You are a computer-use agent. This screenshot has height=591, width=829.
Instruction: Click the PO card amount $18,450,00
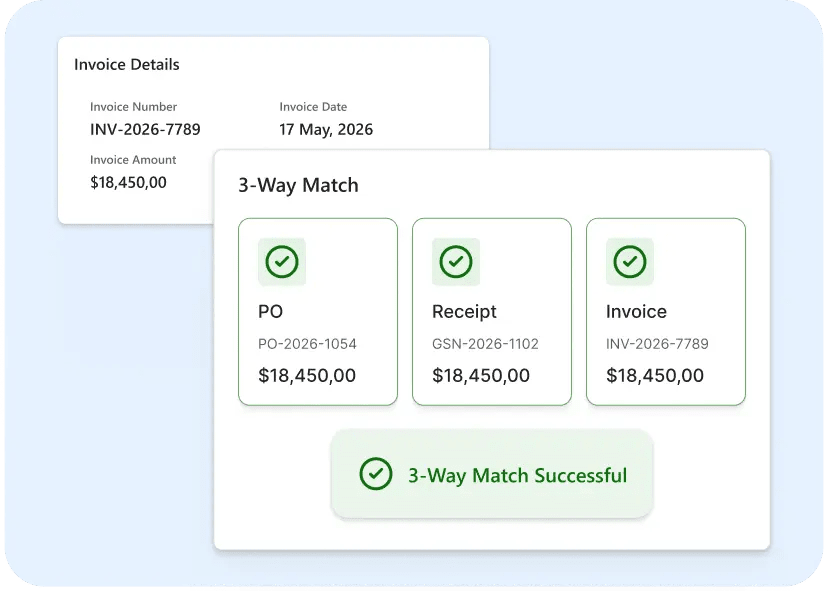tap(307, 375)
